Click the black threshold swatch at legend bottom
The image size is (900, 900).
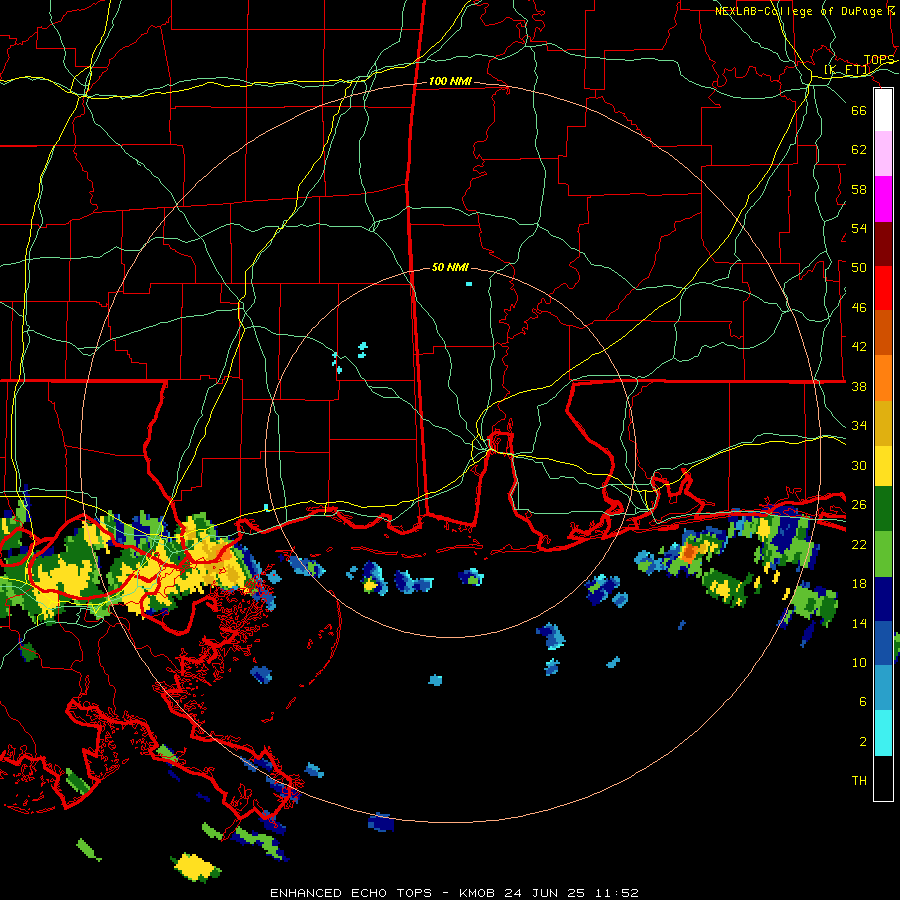[x=883, y=778]
